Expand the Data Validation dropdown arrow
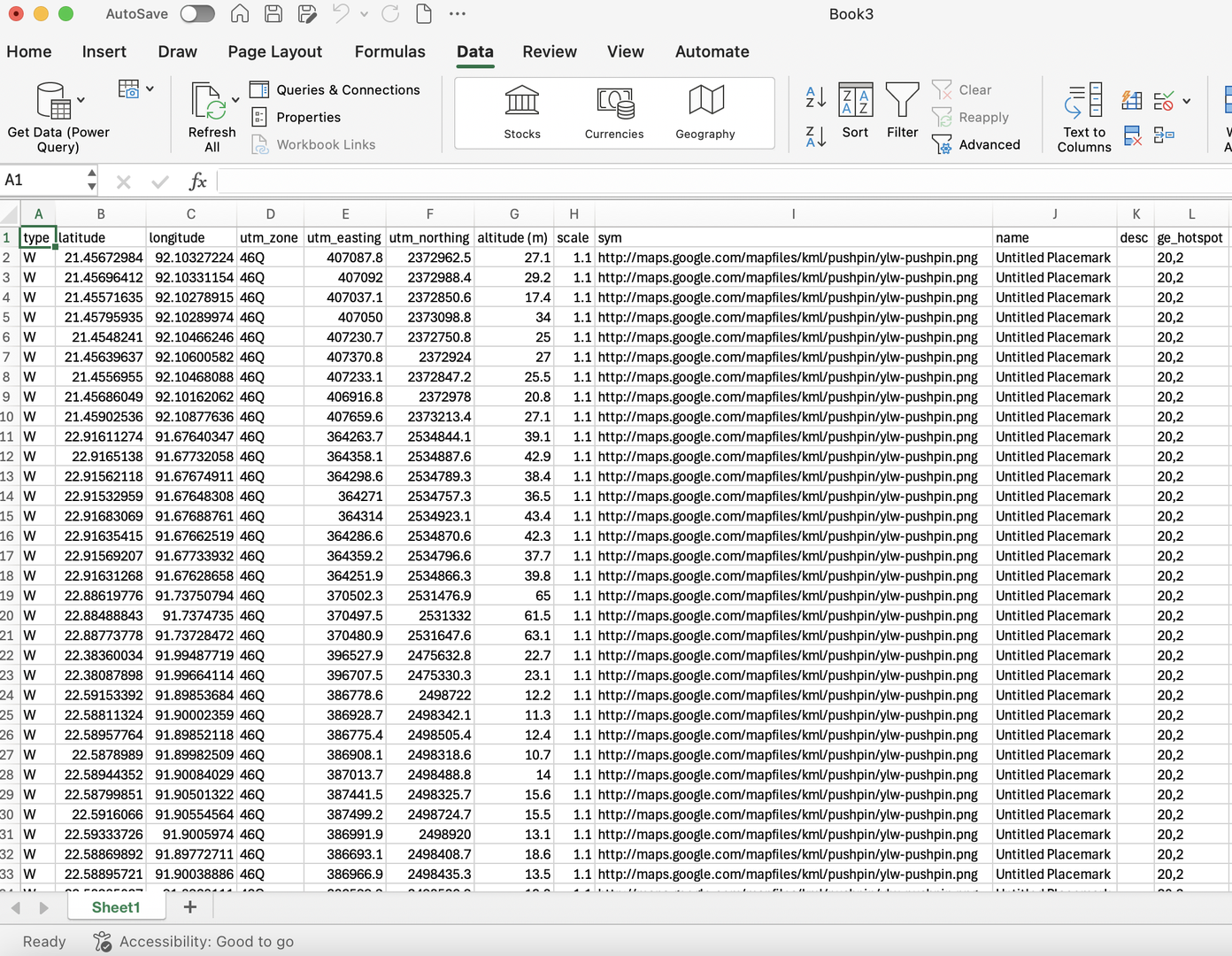1232x956 pixels. tap(1186, 101)
